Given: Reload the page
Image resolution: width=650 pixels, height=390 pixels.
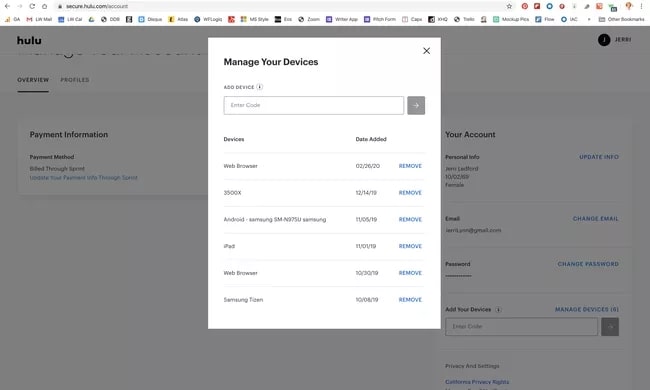Looking at the screenshot, I should (x=32, y=6).
